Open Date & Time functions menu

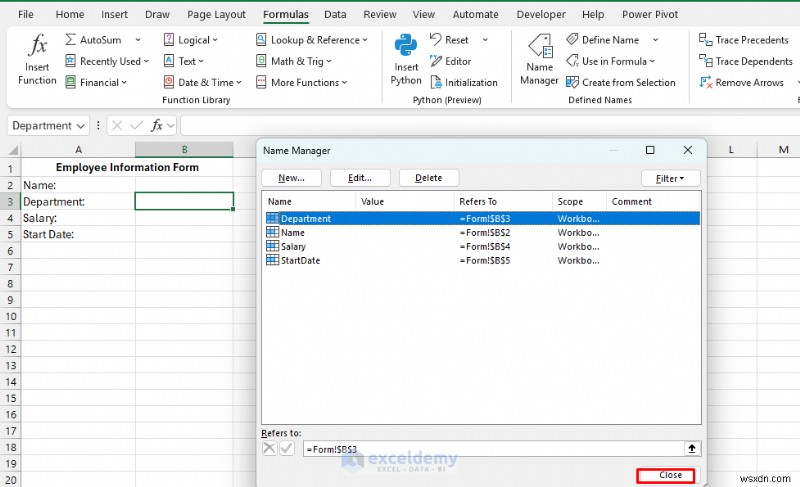coord(203,82)
